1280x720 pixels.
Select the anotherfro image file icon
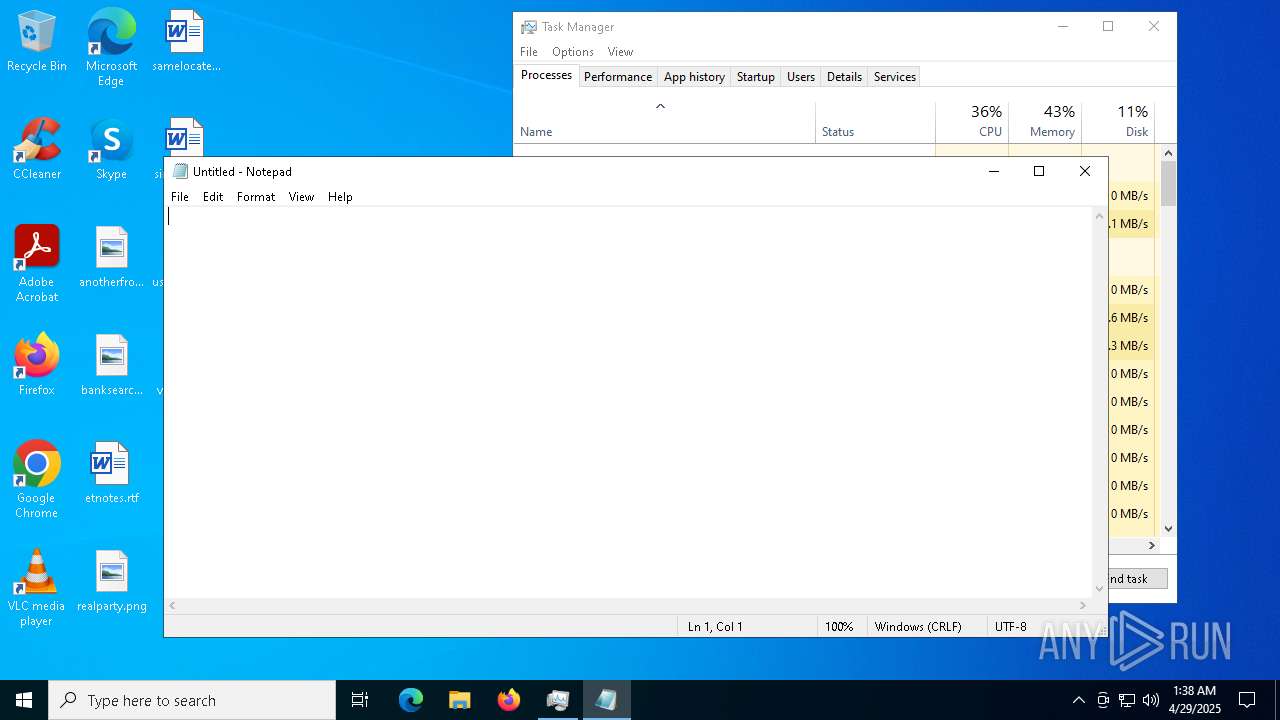tap(112, 256)
